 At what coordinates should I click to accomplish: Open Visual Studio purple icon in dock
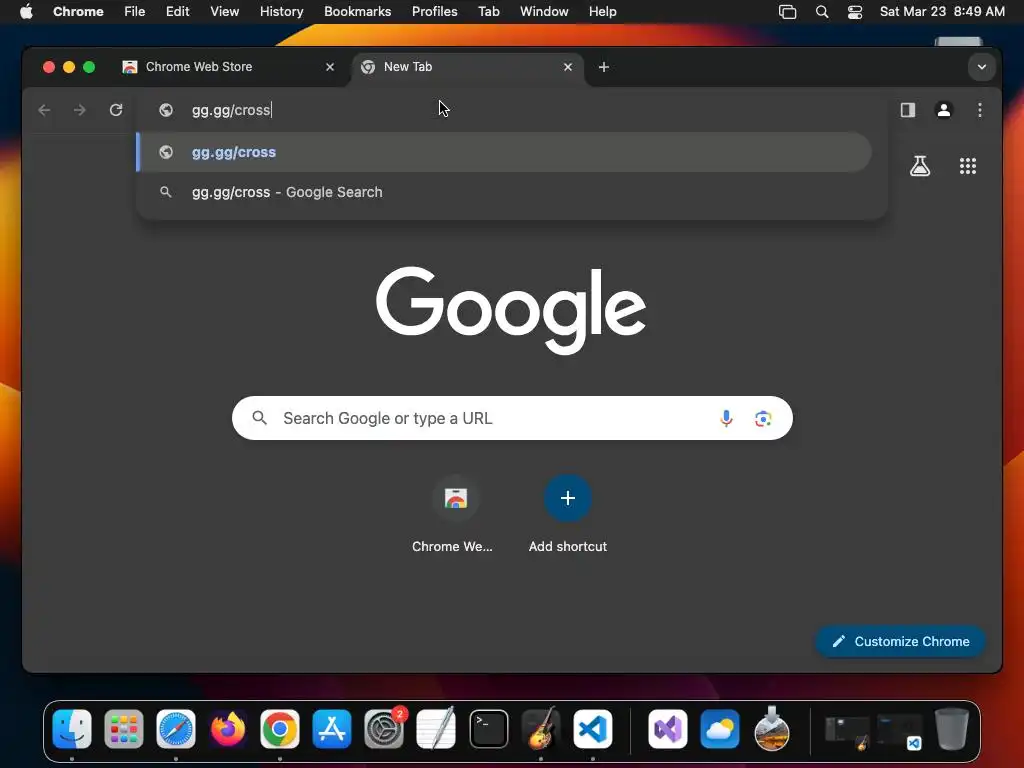[x=667, y=729]
